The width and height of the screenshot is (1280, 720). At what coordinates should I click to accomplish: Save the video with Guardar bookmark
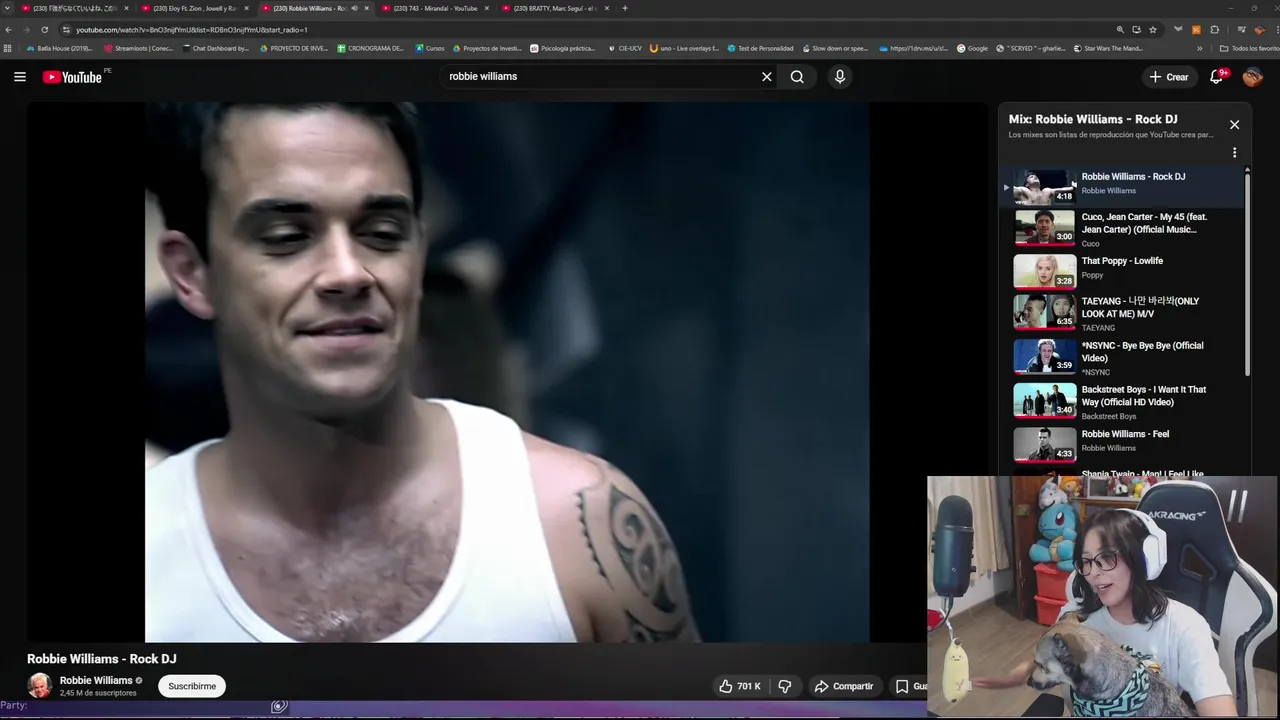pyautogui.click(x=910, y=686)
